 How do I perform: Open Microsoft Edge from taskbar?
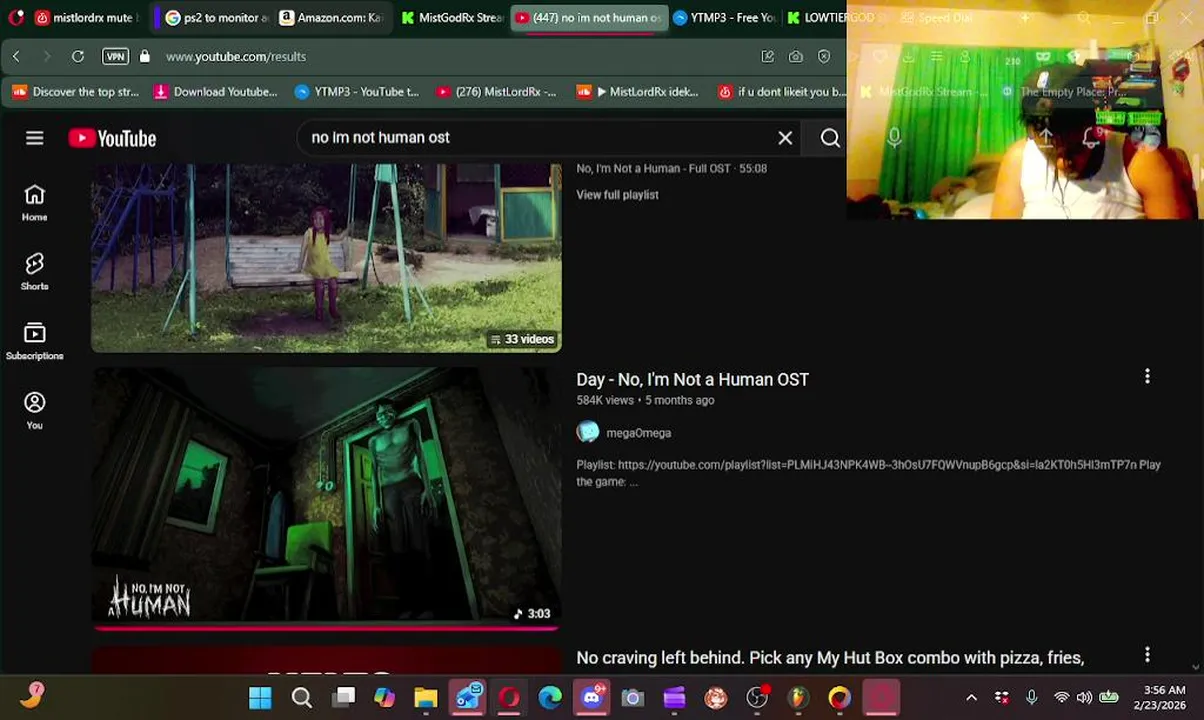pyautogui.click(x=550, y=697)
